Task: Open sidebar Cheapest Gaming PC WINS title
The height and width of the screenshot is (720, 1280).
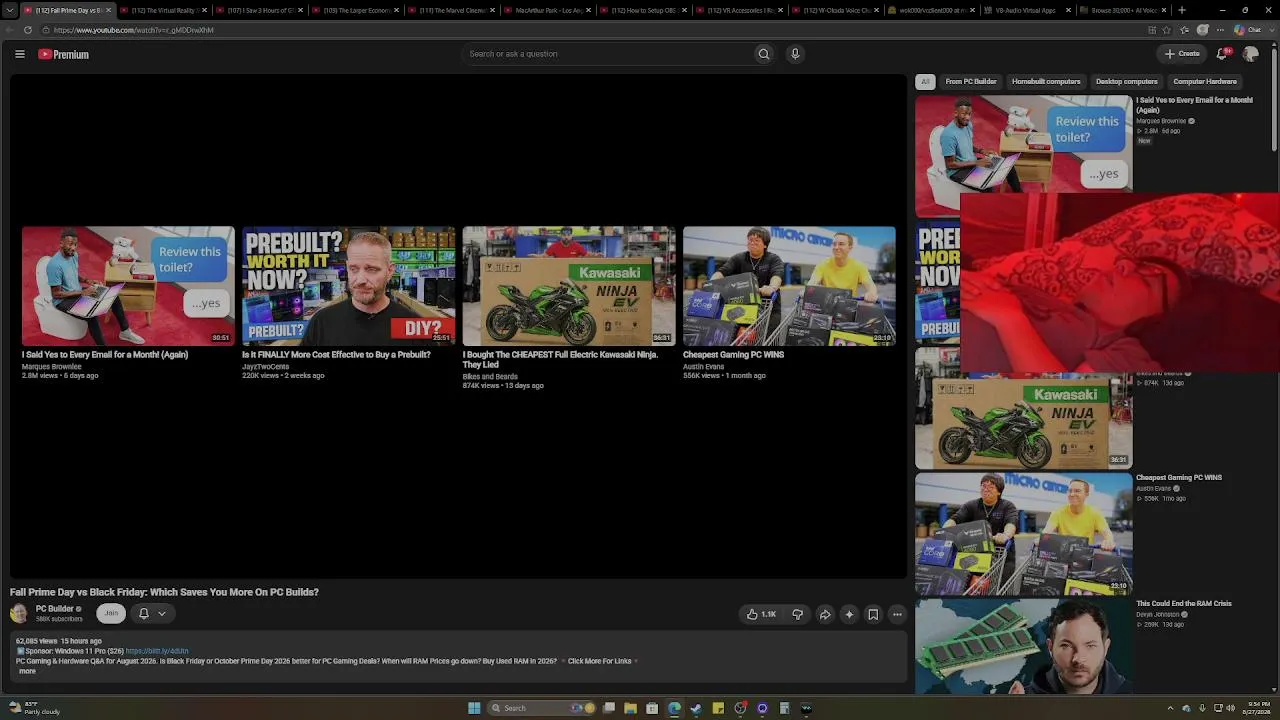Action: tap(1179, 478)
